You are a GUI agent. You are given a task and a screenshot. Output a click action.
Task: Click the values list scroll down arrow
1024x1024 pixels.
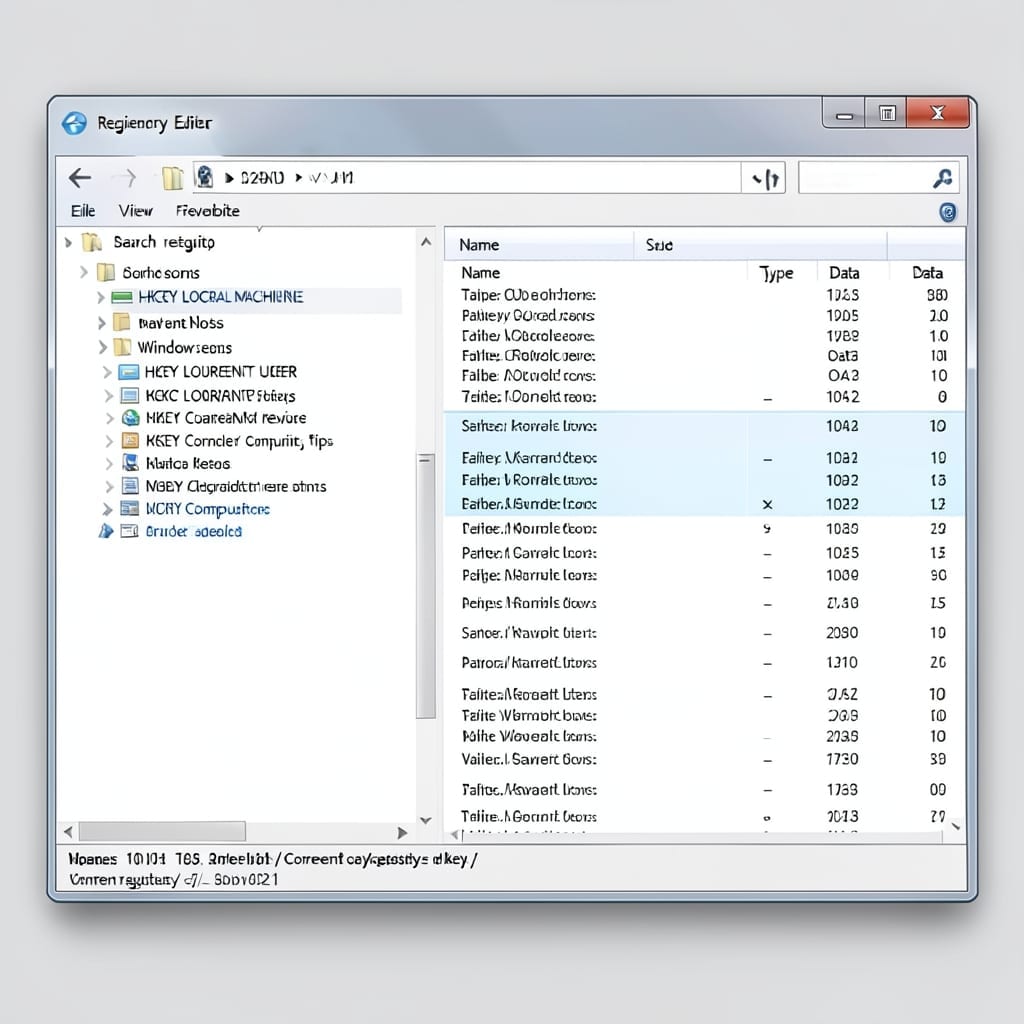(956, 826)
